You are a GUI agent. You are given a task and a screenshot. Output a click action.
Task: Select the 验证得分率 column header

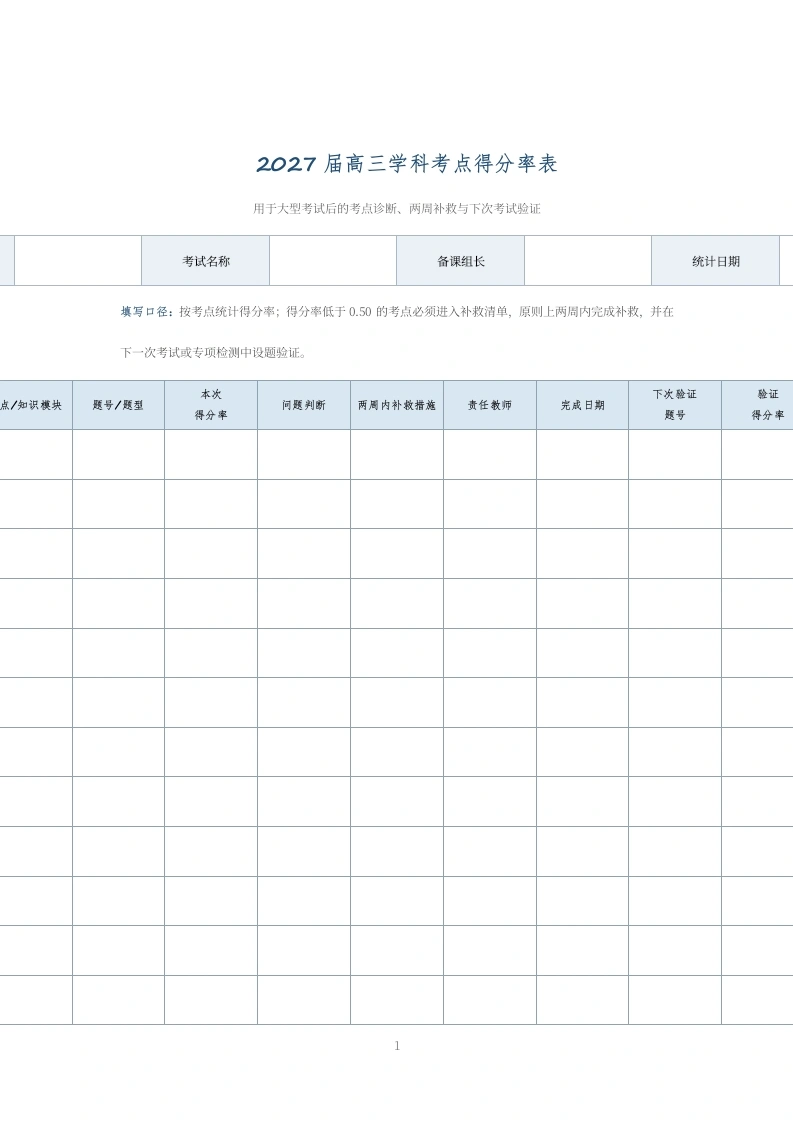(759, 405)
